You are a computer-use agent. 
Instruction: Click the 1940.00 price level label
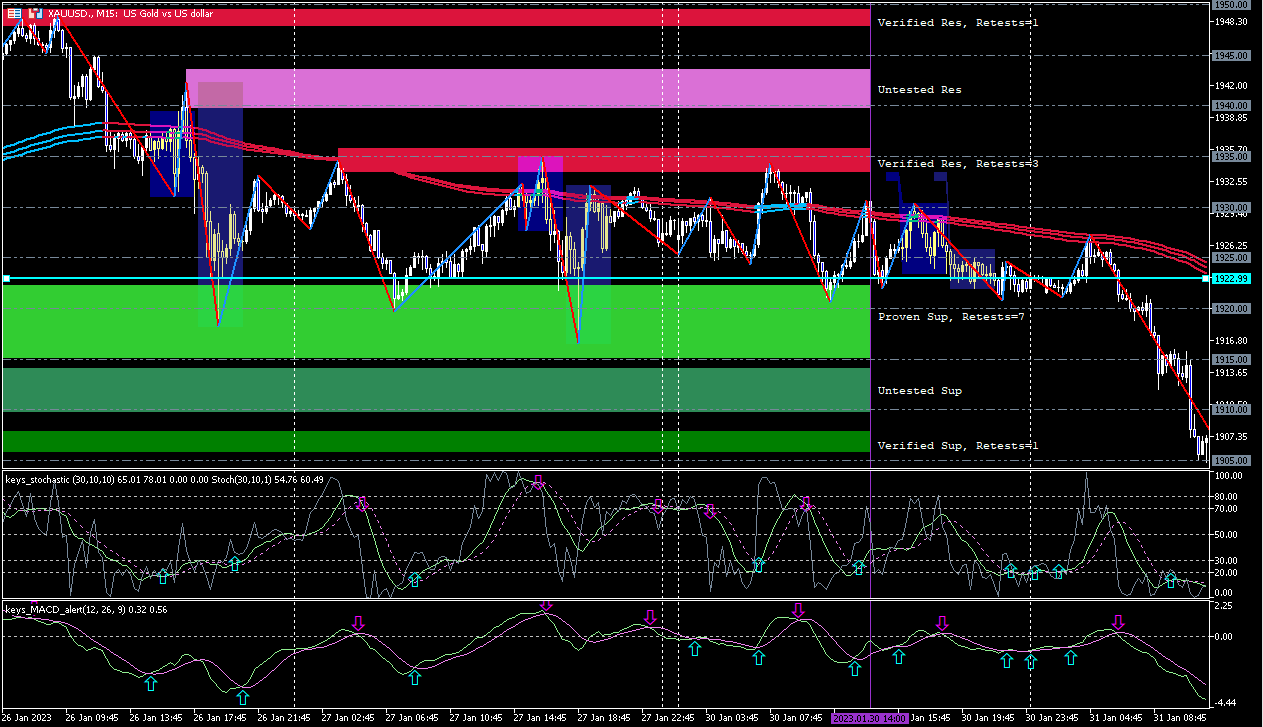(x=1231, y=105)
